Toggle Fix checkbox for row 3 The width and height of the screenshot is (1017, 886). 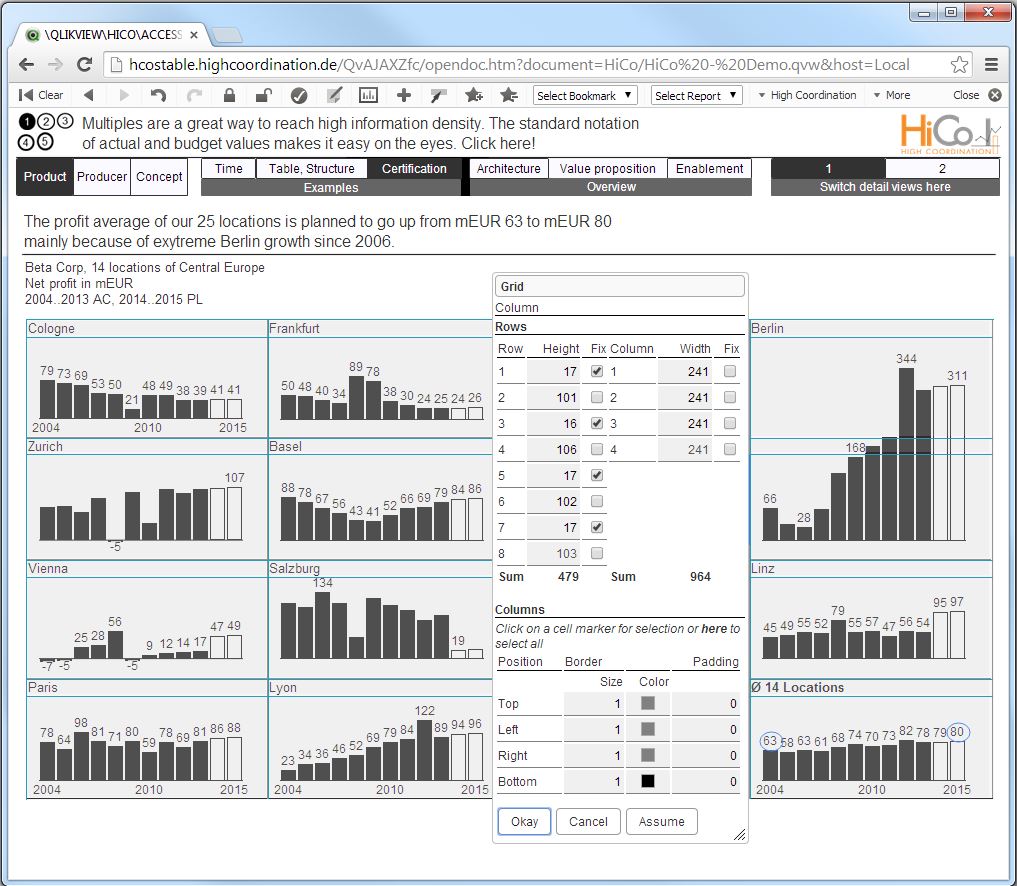(597, 423)
